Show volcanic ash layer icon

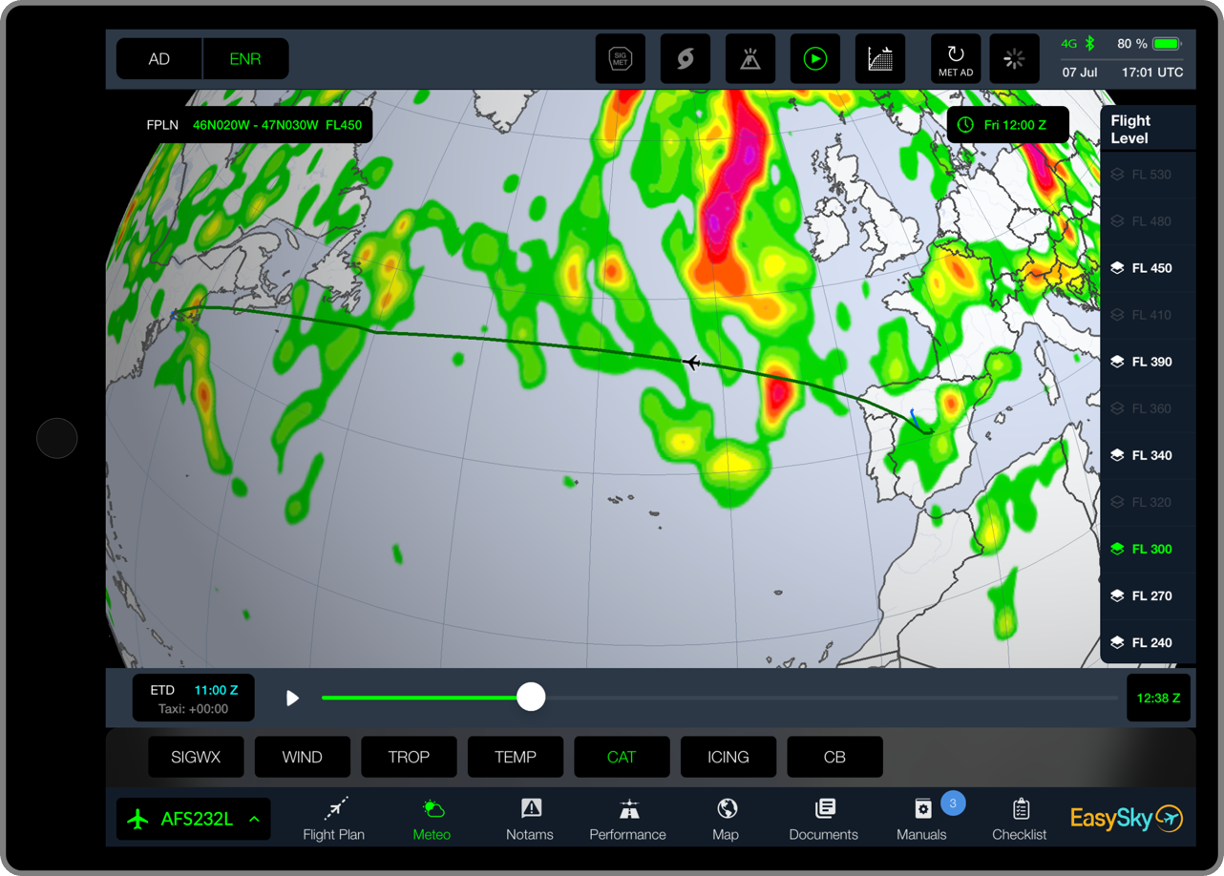[750, 59]
